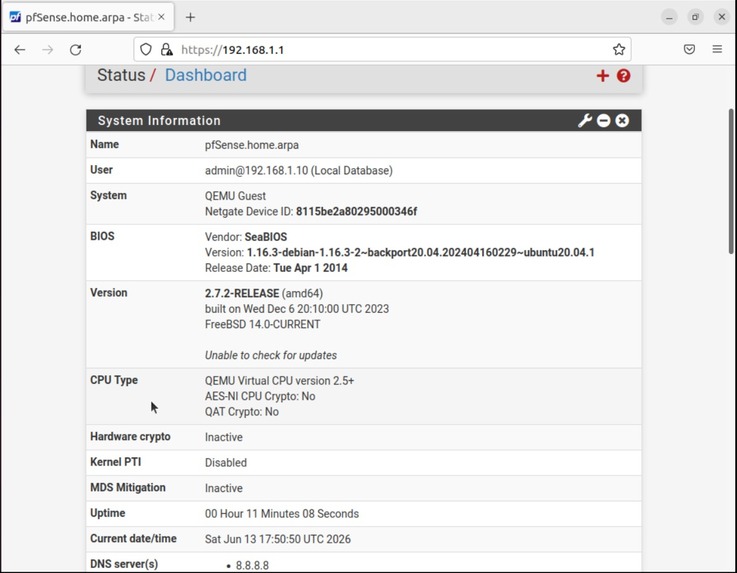Click the Uptime value text

coord(282,514)
